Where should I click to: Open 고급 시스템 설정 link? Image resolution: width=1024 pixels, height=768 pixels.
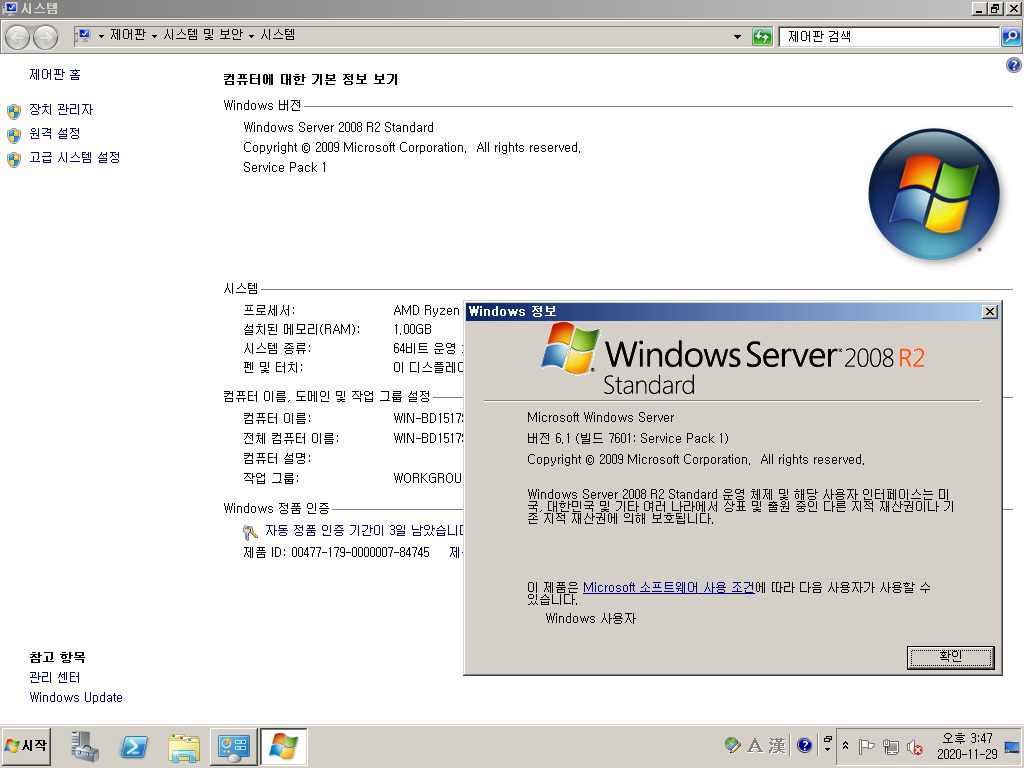[x=75, y=157]
